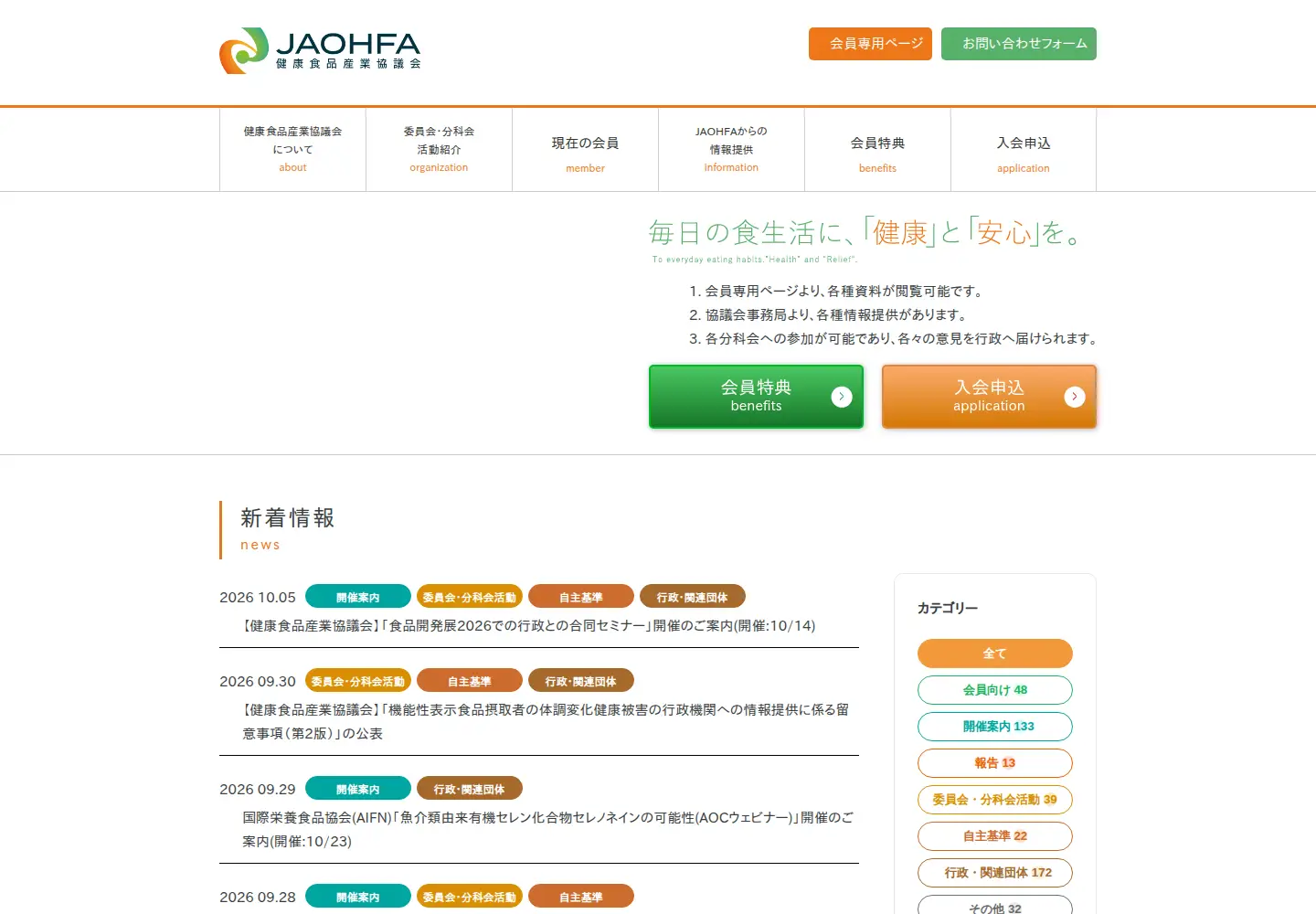
Task: Open AIFN AOCウェビナー news article
Action: [x=547, y=829]
